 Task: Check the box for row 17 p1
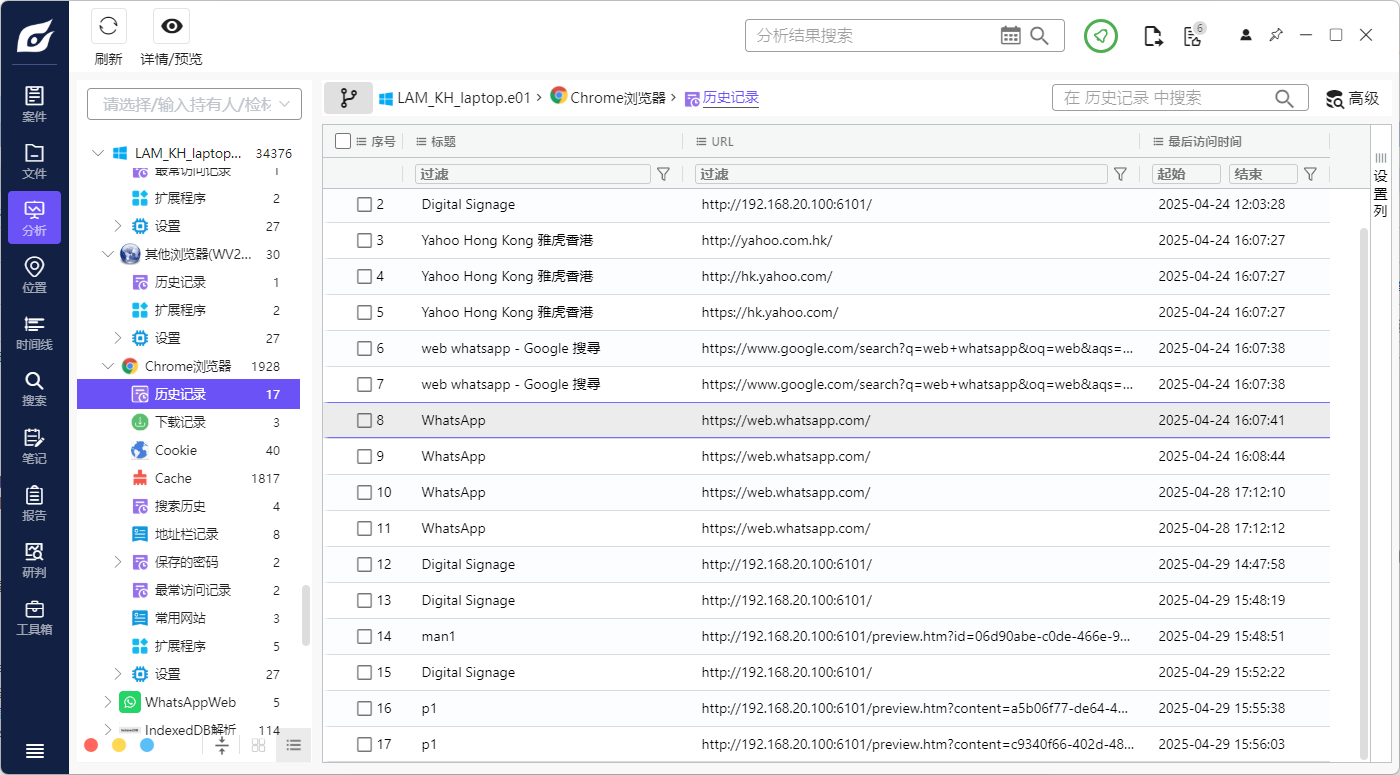(365, 744)
